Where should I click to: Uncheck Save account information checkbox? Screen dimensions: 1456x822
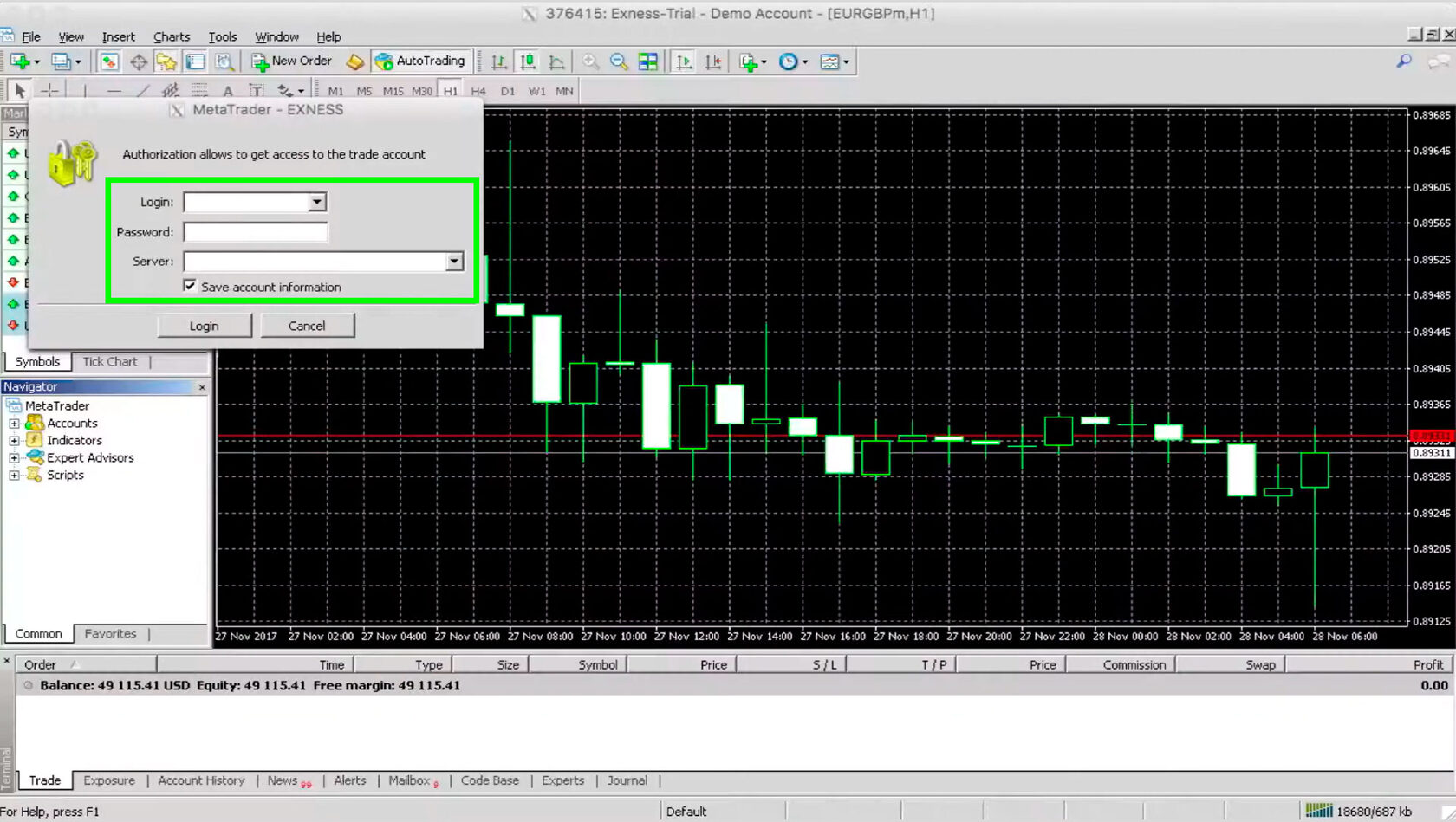[x=190, y=286]
